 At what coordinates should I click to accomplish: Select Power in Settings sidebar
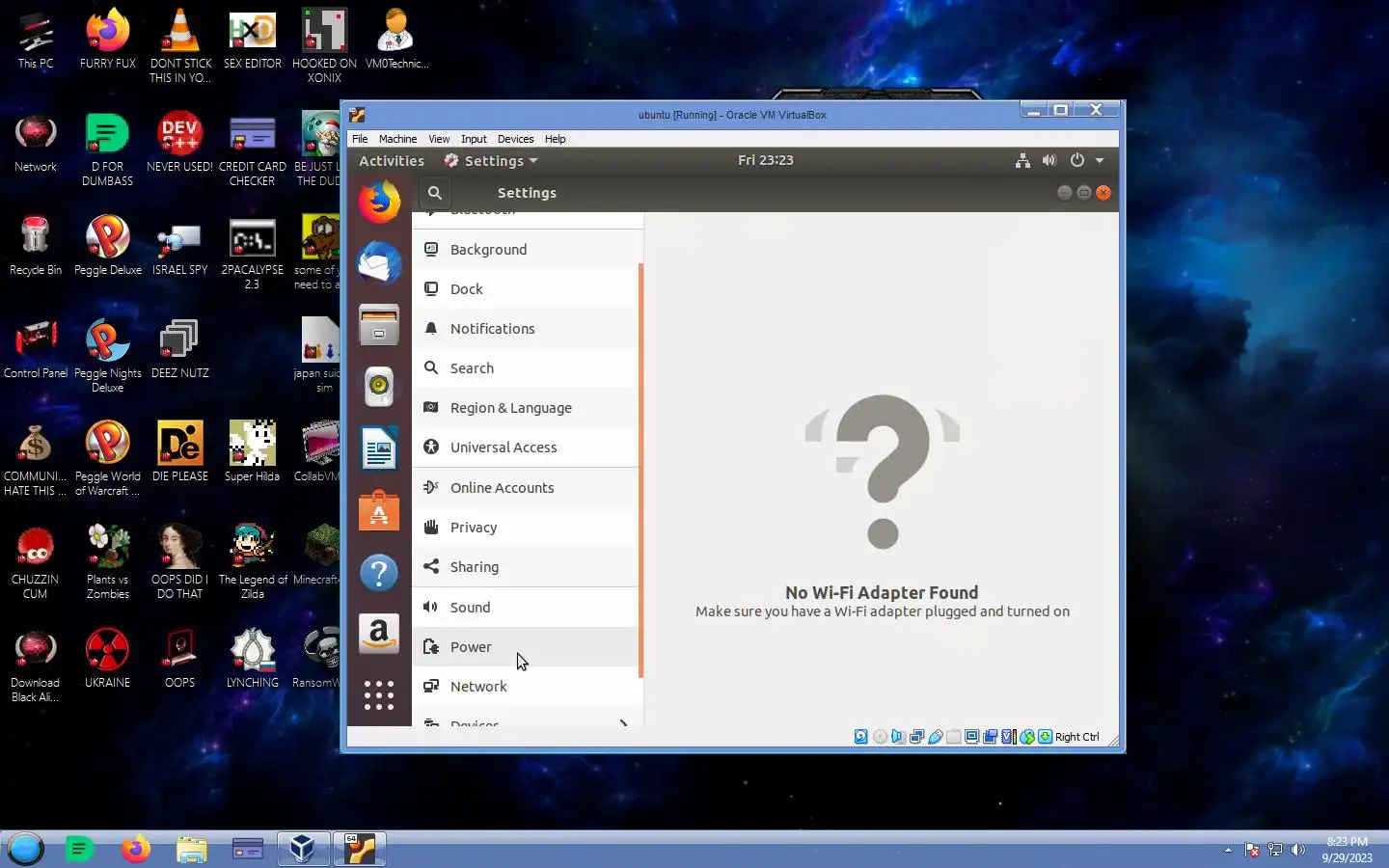tap(526, 646)
